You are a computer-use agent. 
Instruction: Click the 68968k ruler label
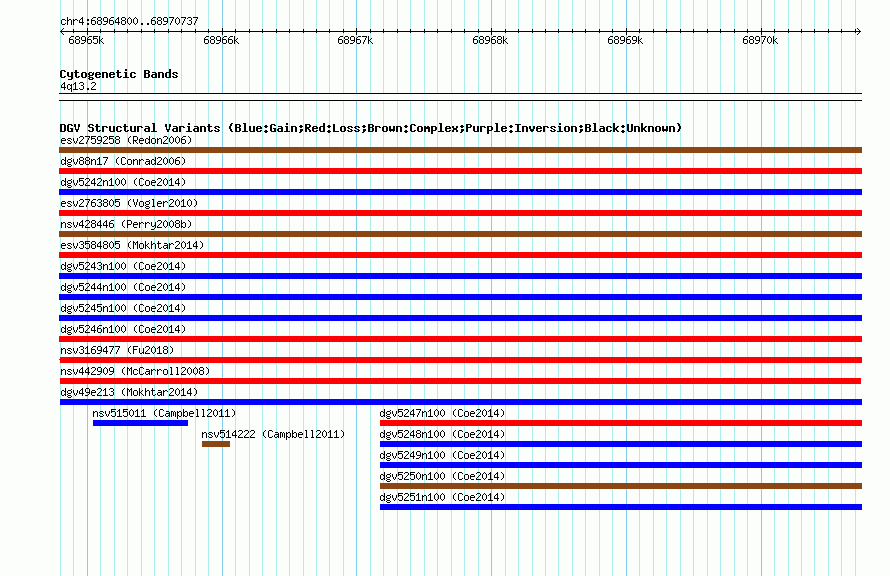[490, 40]
